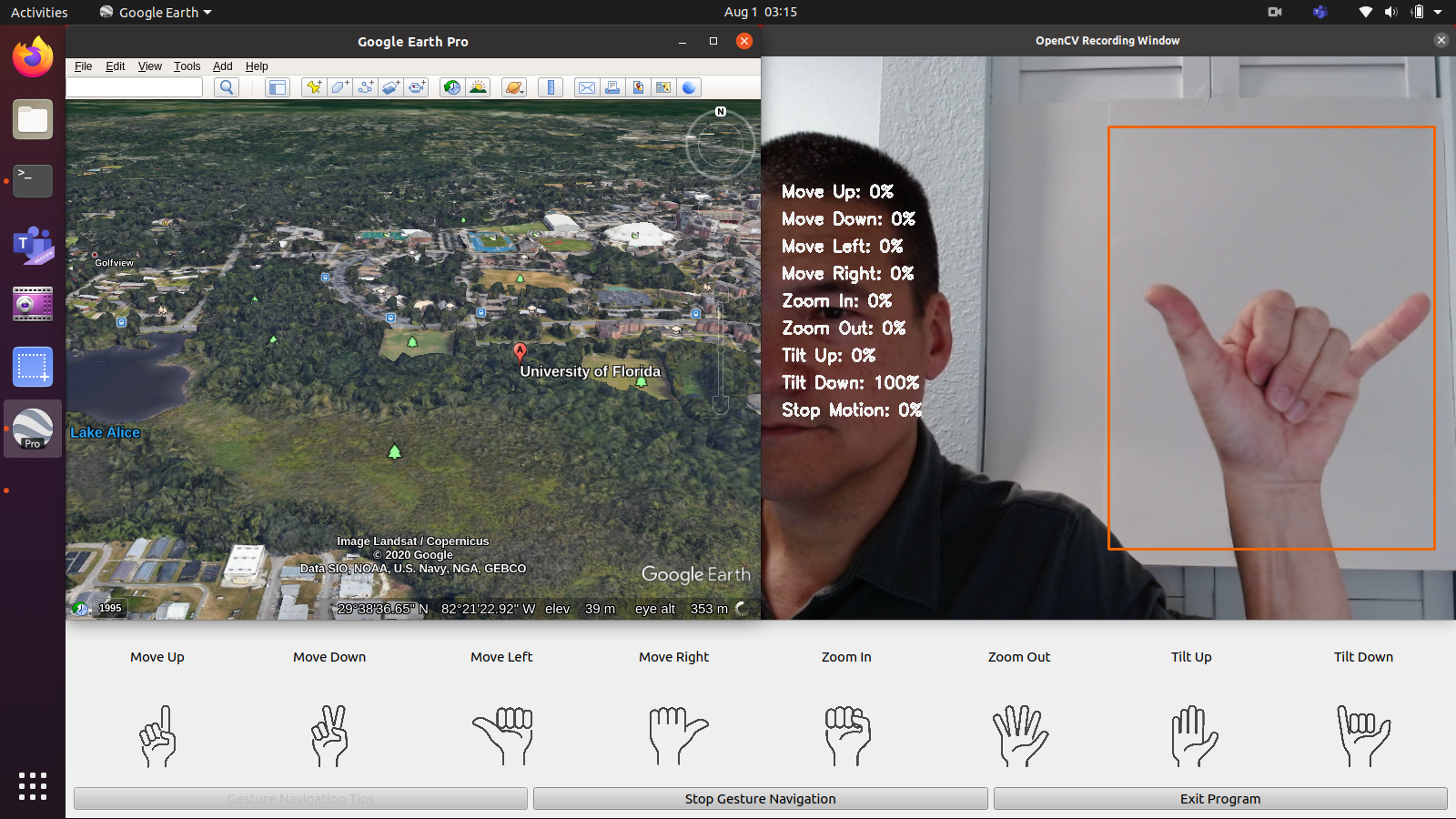Open the Screenshot tool in dock

[x=33, y=367]
